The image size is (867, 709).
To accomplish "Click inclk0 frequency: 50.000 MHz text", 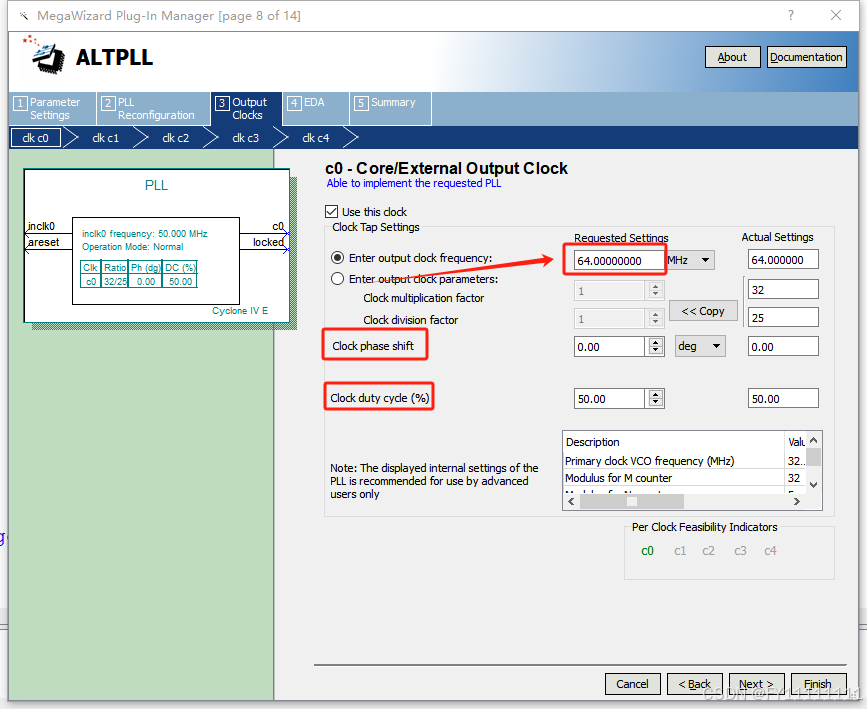I will [144, 234].
